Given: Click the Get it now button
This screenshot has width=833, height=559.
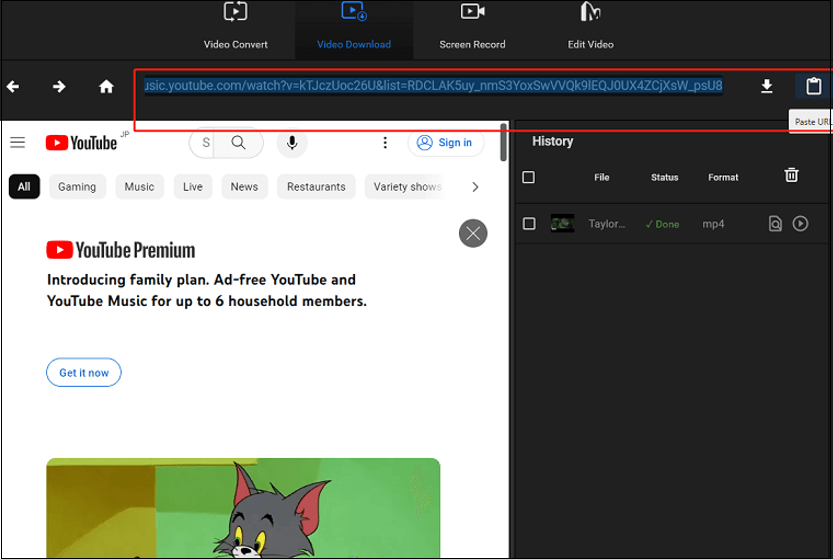Looking at the screenshot, I should coord(83,372).
